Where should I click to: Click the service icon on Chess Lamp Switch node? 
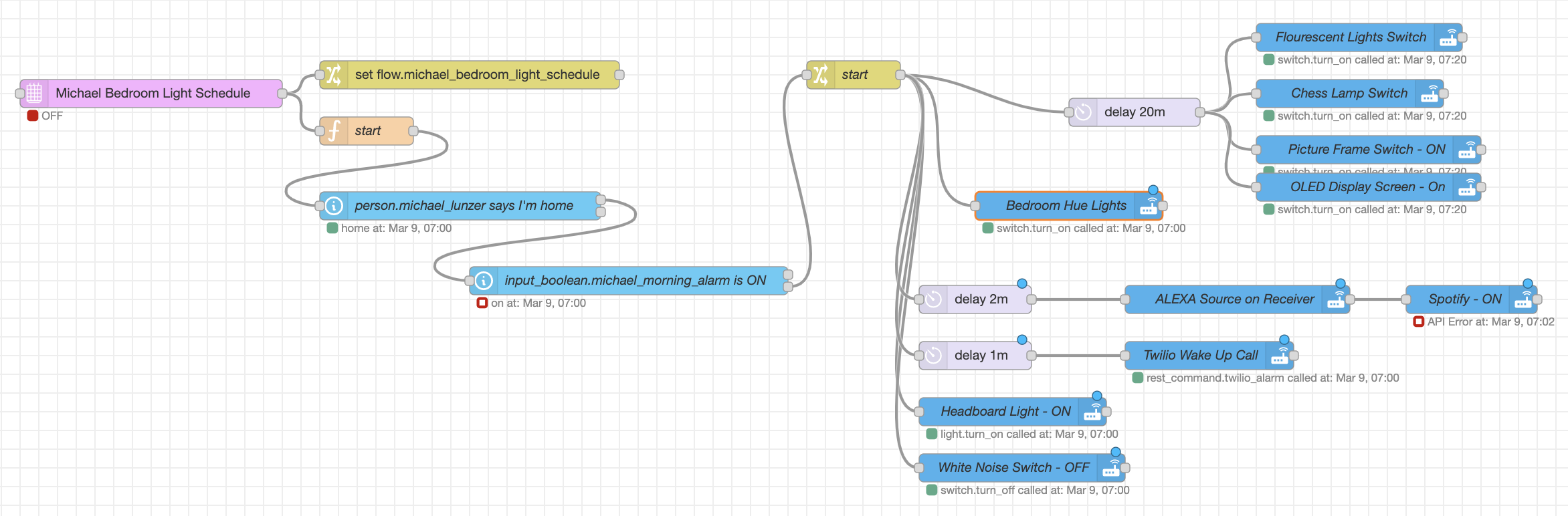pos(1430,94)
